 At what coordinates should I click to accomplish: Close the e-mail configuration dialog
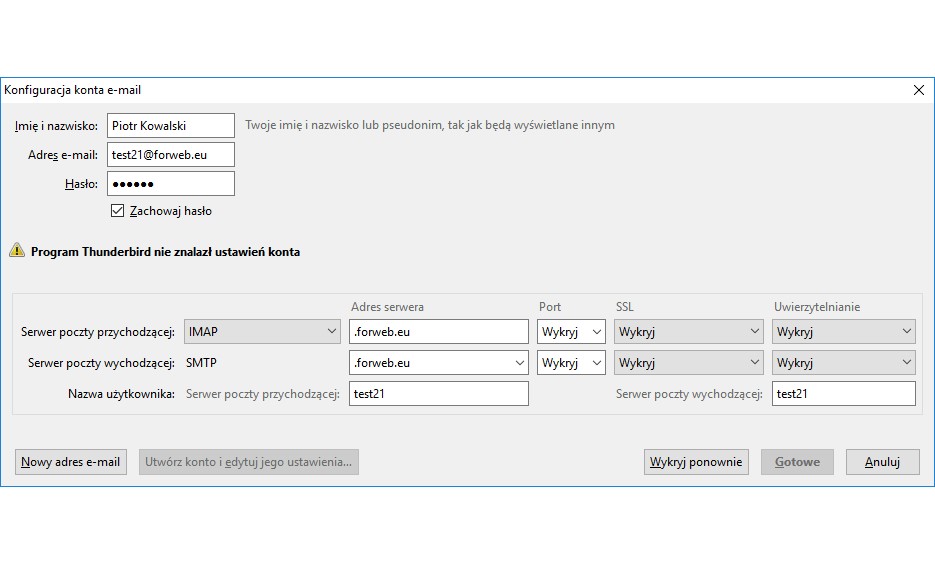[x=919, y=90]
